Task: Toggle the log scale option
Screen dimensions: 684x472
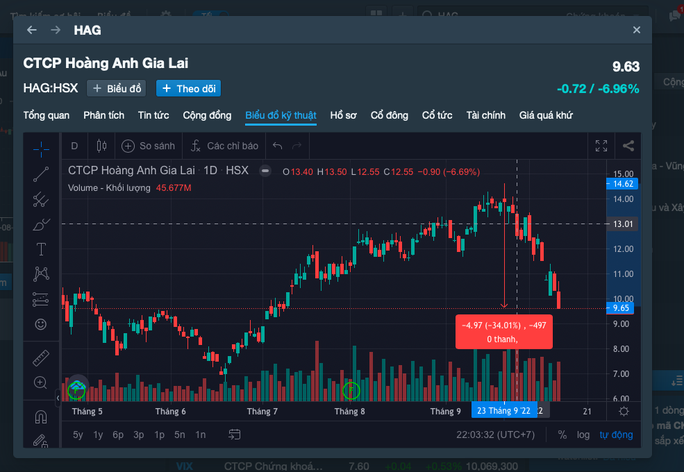Action: tap(583, 435)
